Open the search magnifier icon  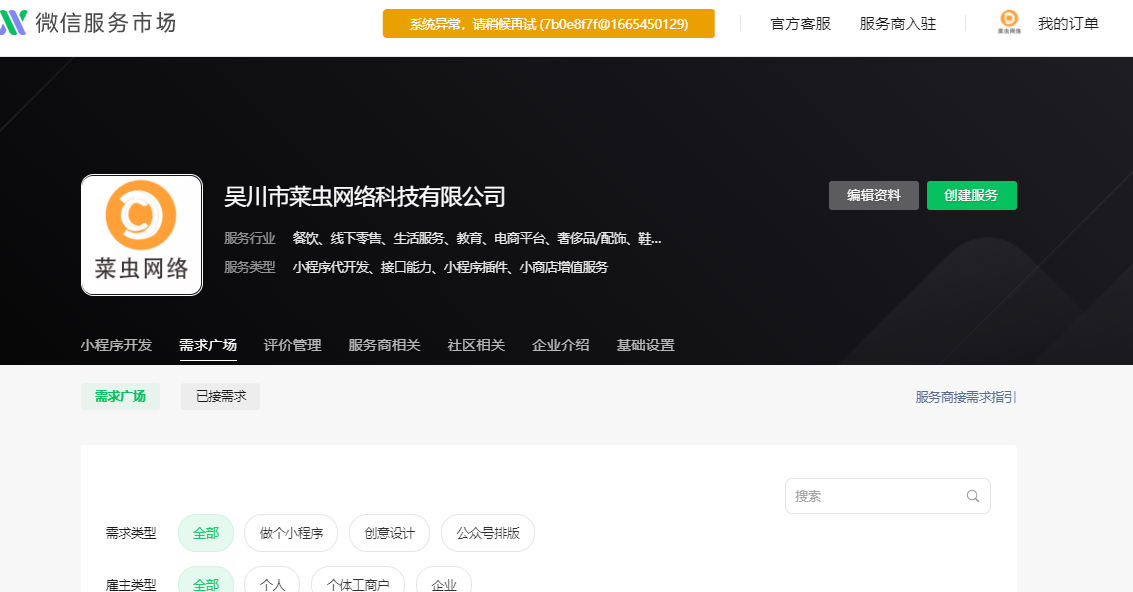click(x=971, y=496)
